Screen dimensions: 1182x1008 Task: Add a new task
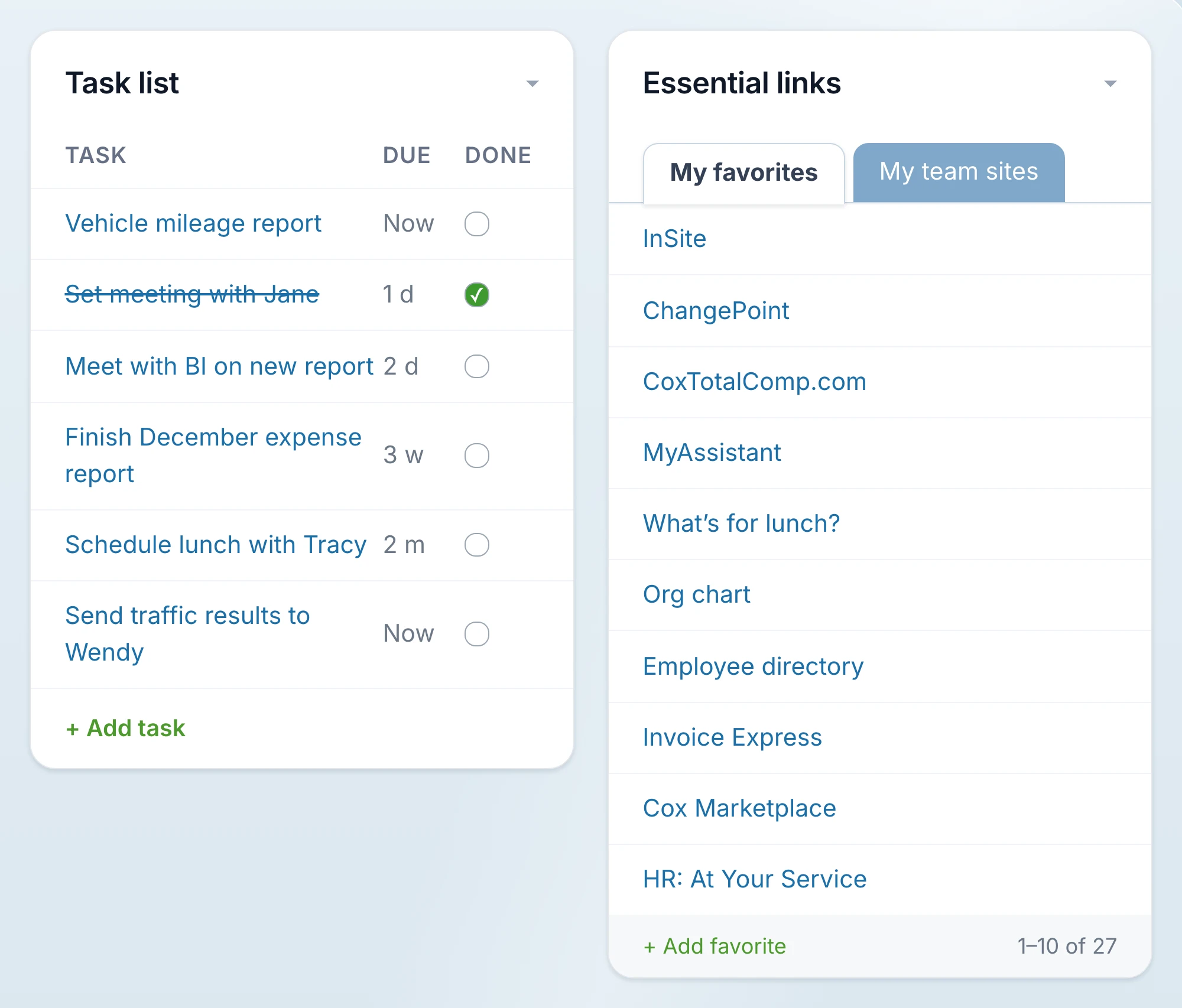tap(125, 728)
